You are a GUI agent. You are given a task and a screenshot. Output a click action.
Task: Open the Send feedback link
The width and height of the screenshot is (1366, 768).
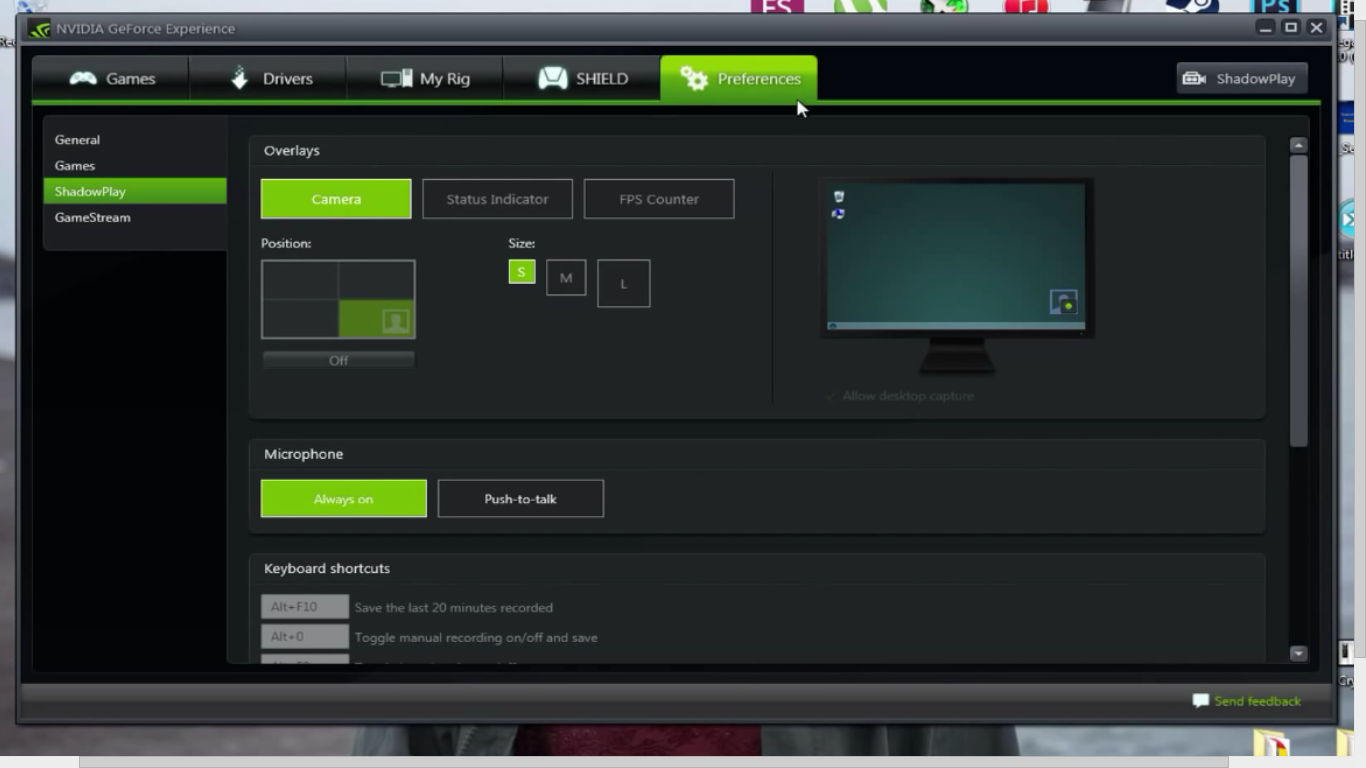tap(1247, 701)
